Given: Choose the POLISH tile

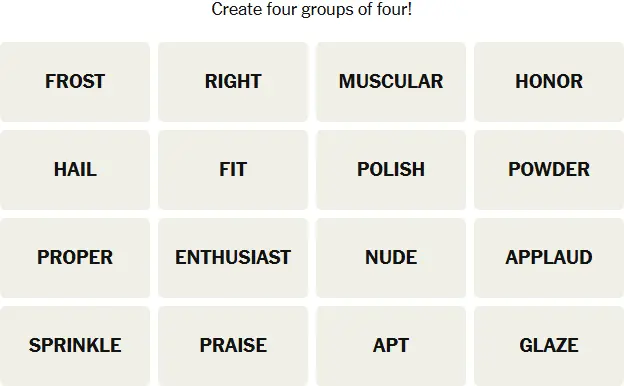Looking at the screenshot, I should point(391,170).
